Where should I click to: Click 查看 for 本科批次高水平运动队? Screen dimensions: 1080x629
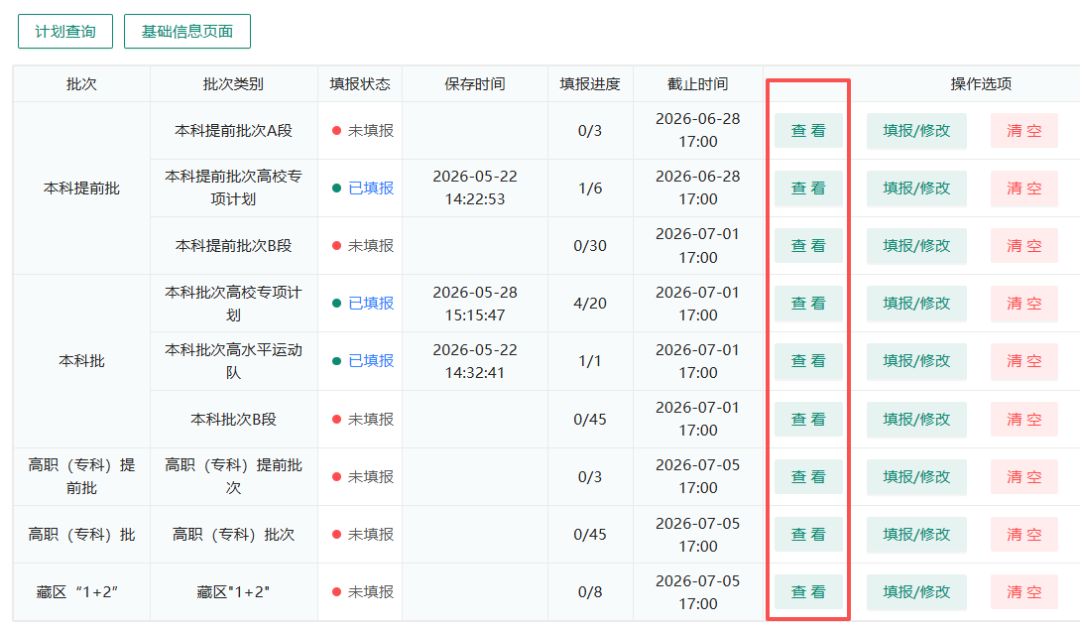[808, 361]
